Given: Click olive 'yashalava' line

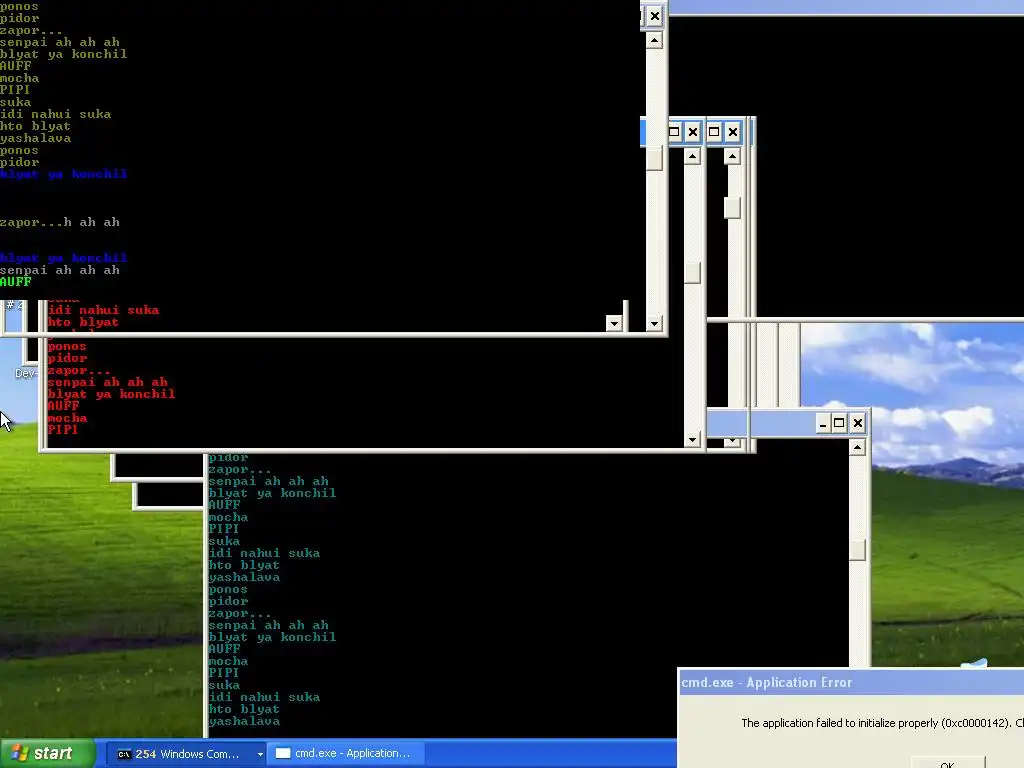Looking at the screenshot, I should [35, 138].
